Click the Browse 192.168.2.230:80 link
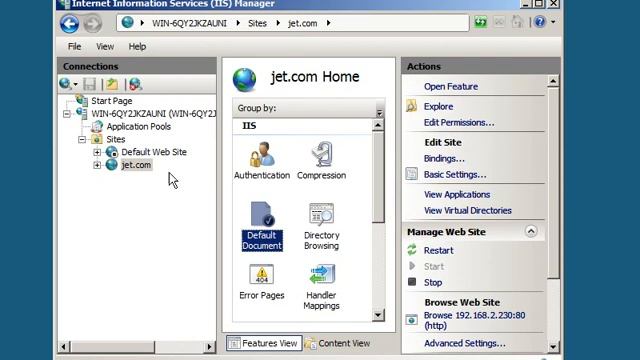This screenshot has width=640, height=360. [x=475, y=320]
